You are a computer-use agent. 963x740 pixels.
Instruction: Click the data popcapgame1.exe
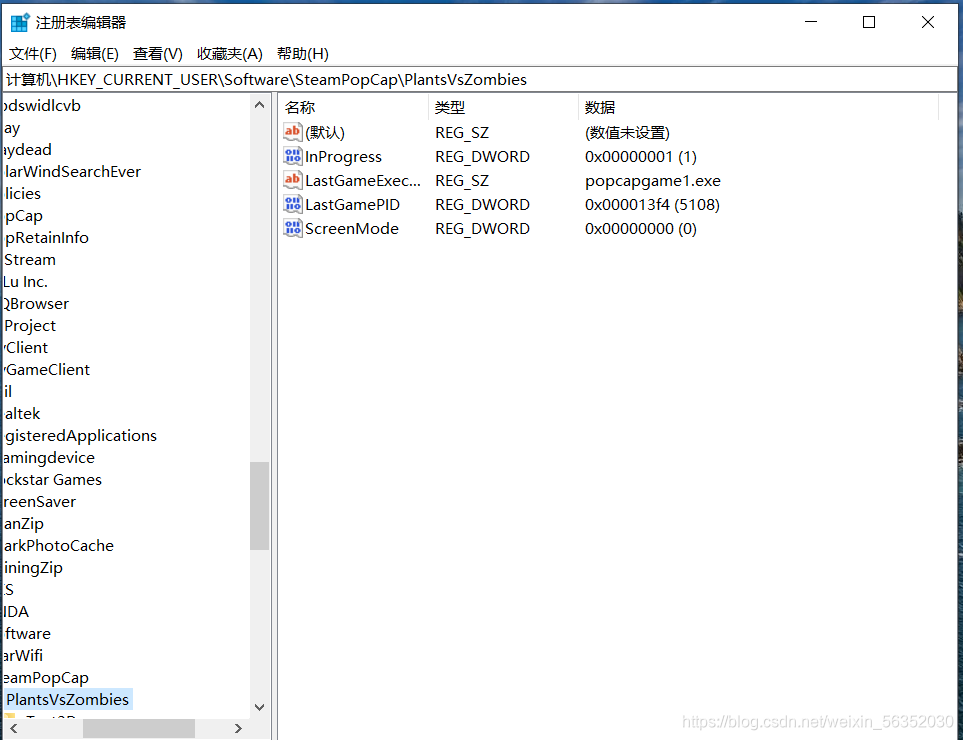653,181
